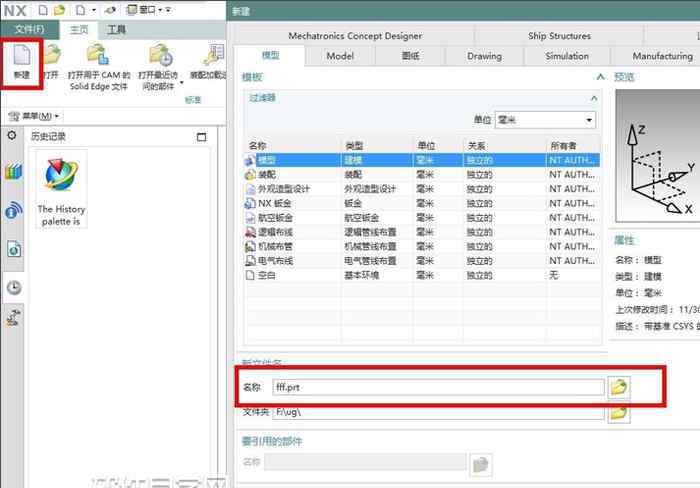This screenshot has width=700, height=488.
Task: Open dropdown arrow next to second new-file icon
Action: coord(94,10)
